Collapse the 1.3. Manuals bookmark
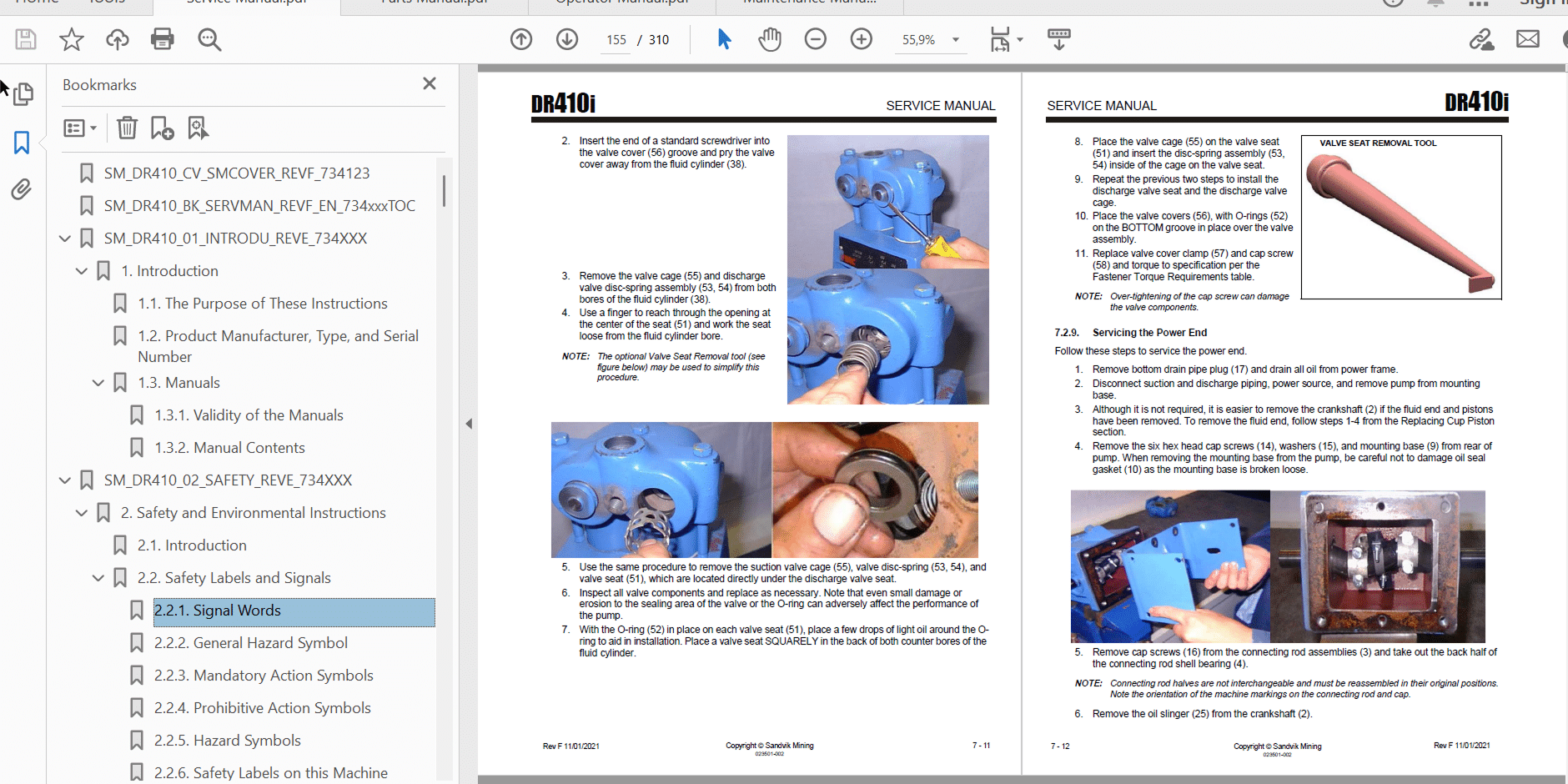 point(98,383)
